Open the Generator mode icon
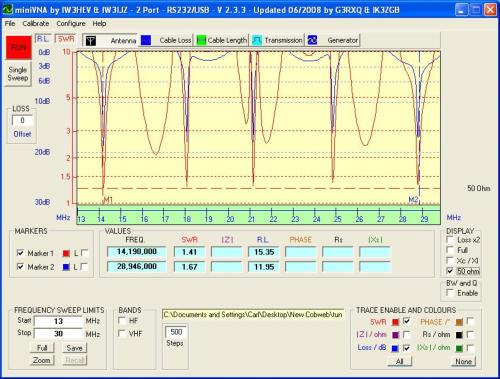 [x=312, y=40]
